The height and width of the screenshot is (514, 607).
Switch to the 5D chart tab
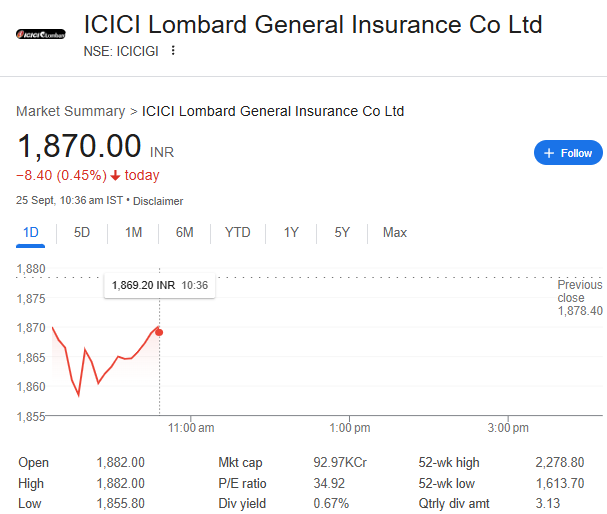pos(82,233)
